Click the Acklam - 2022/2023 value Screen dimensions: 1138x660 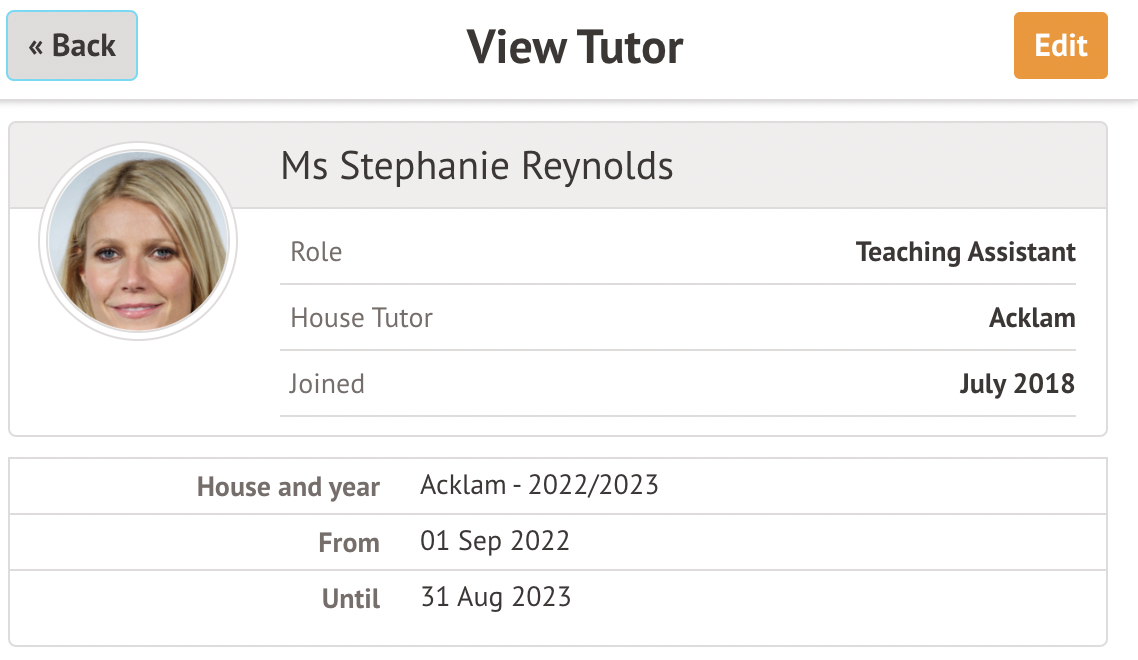pos(539,486)
